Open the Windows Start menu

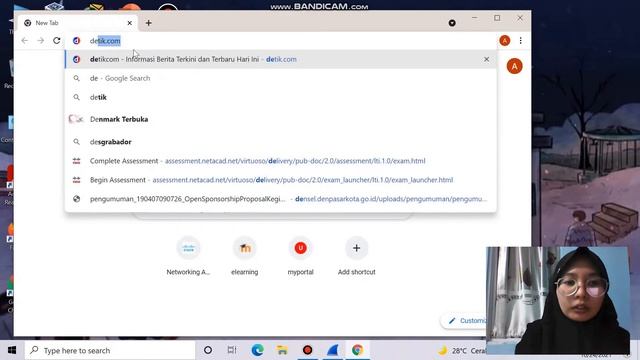pyautogui.click(x=12, y=350)
